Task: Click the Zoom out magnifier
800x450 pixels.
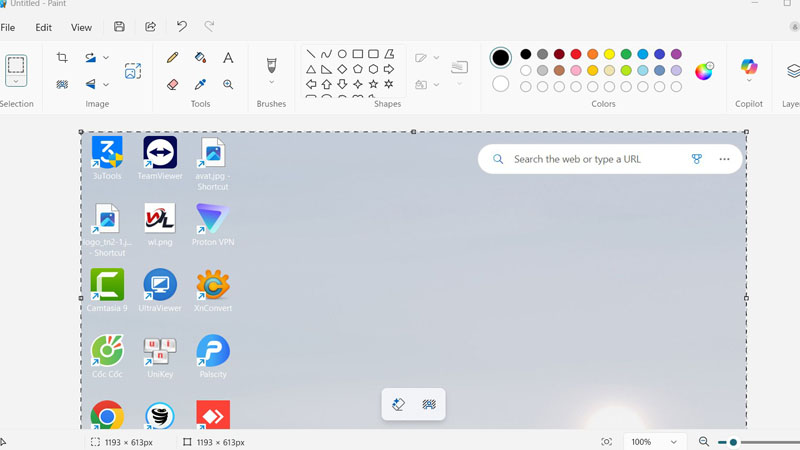Action: click(704, 442)
